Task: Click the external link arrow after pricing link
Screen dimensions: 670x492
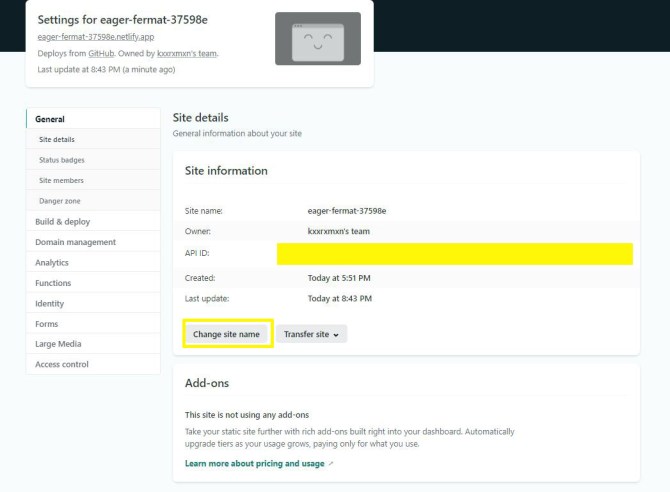Action: (331, 463)
